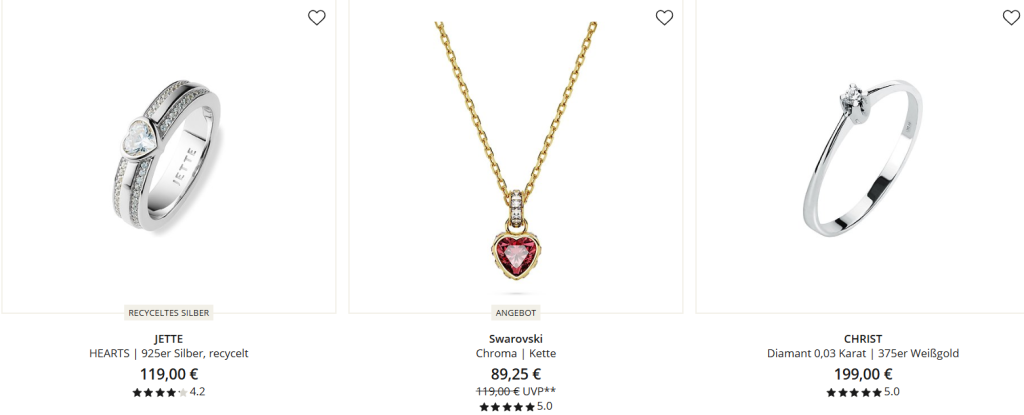Select HEARTS 925er Silber recycelt title
1024x415 pixels.
(x=168, y=354)
